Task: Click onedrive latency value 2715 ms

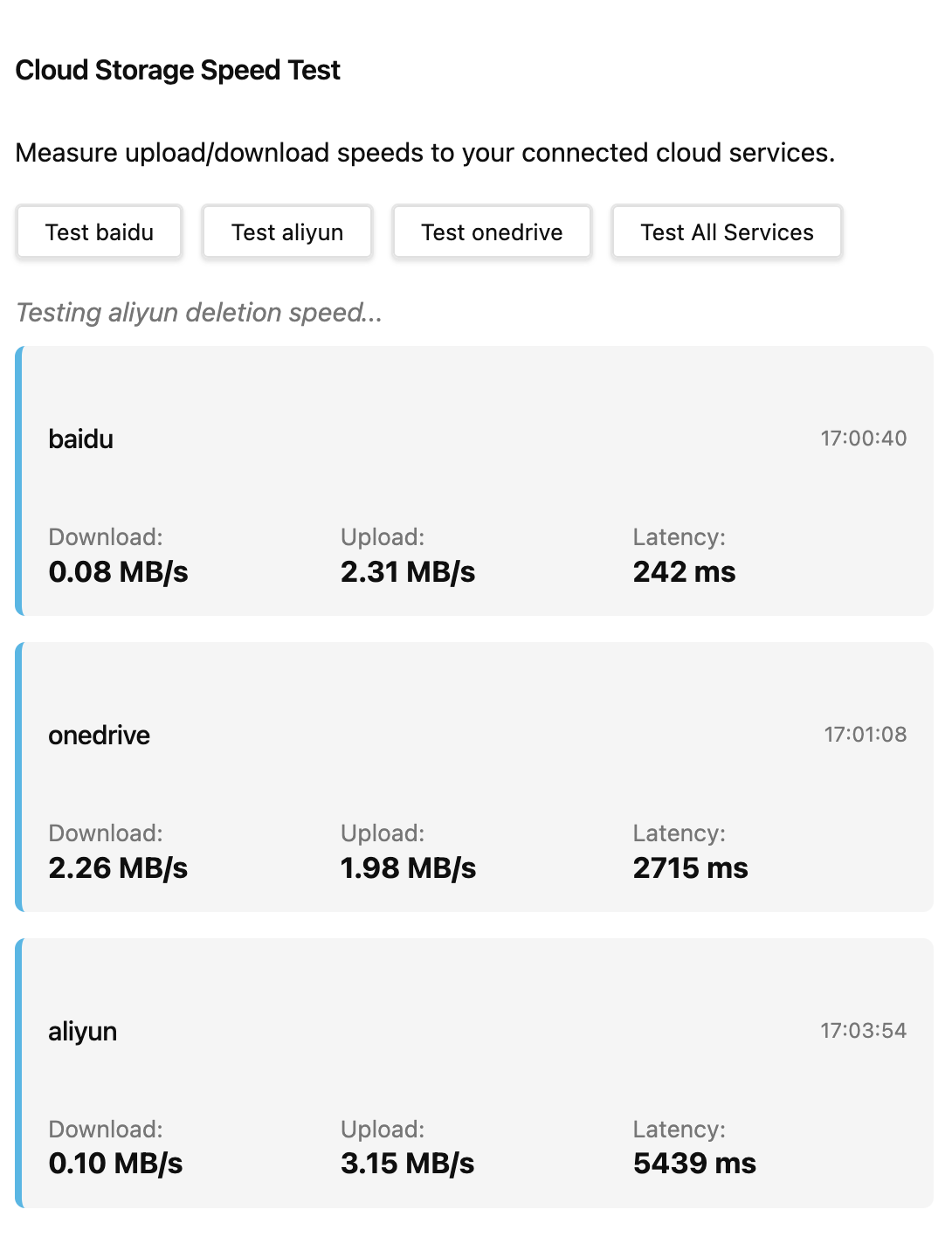Action: [690, 868]
